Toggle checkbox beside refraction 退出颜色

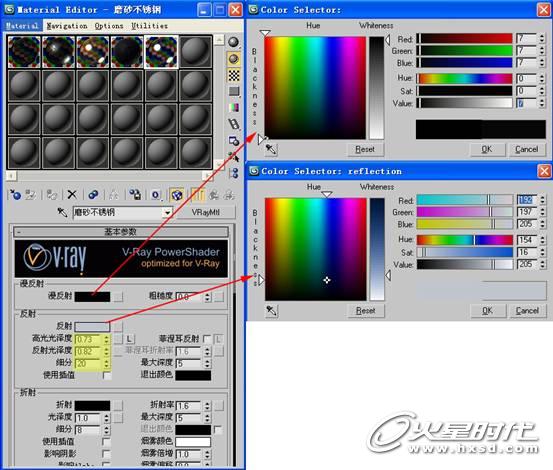(218, 429)
